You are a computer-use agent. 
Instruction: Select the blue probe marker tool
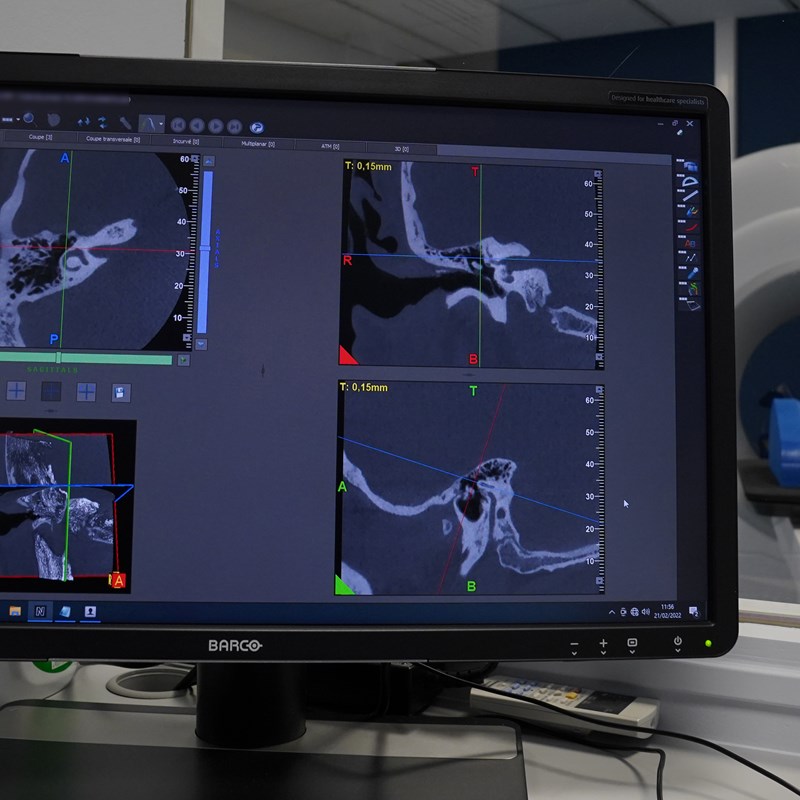(x=691, y=272)
